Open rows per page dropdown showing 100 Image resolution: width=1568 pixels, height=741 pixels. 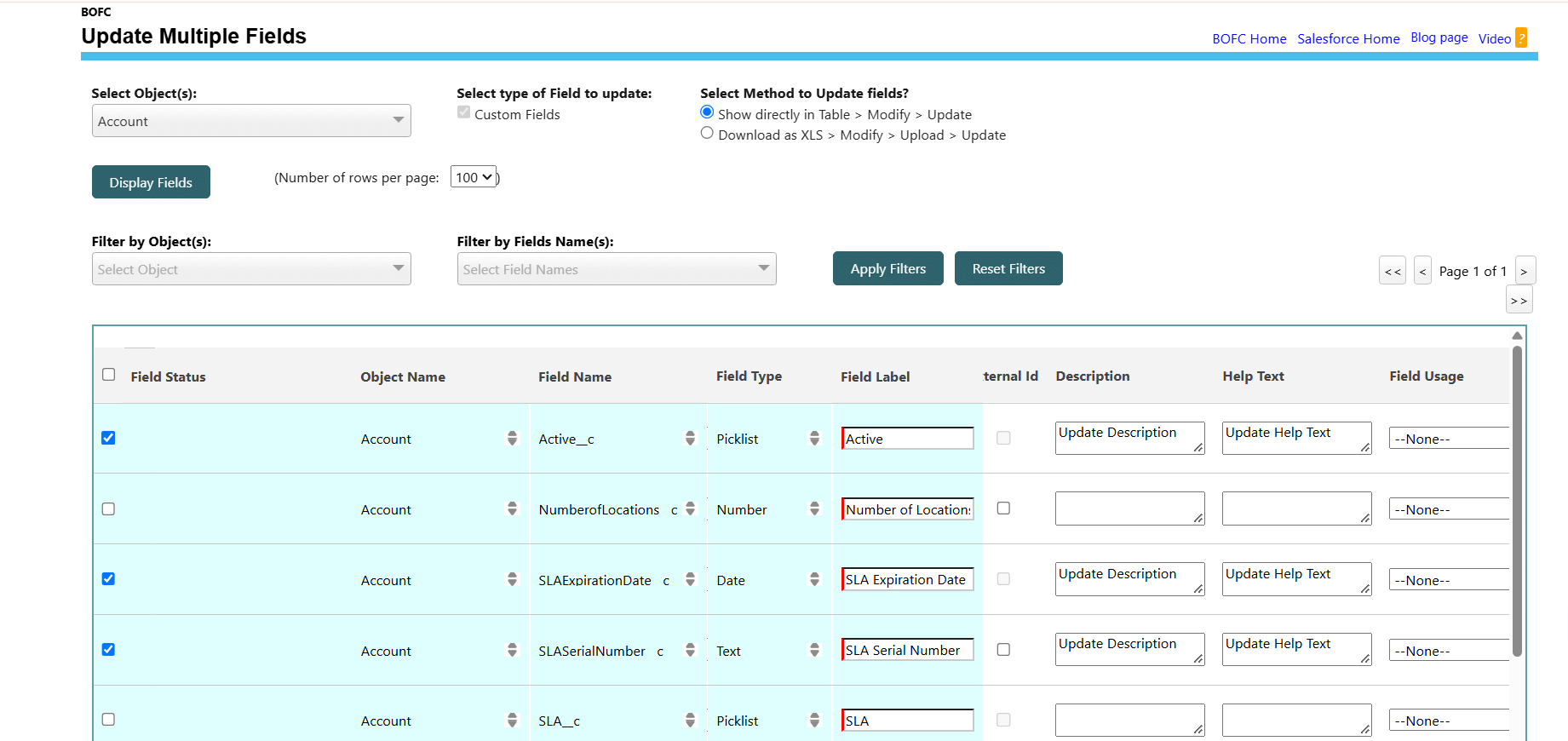click(x=474, y=177)
